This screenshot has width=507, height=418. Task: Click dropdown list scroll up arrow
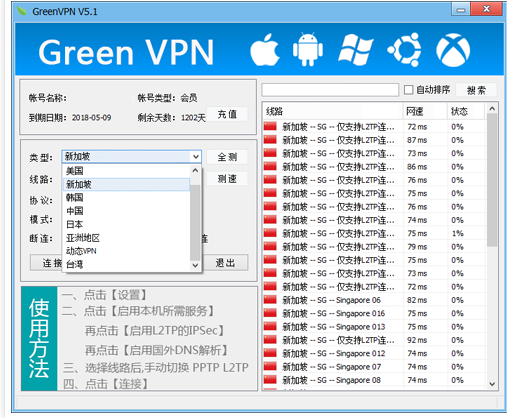[195, 171]
